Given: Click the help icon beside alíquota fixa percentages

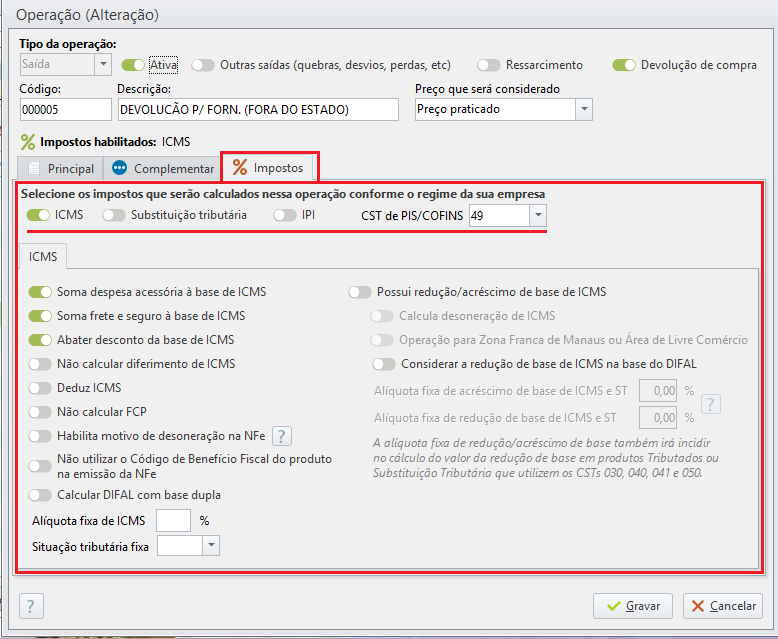Looking at the screenshot, I should coord(710,404).
